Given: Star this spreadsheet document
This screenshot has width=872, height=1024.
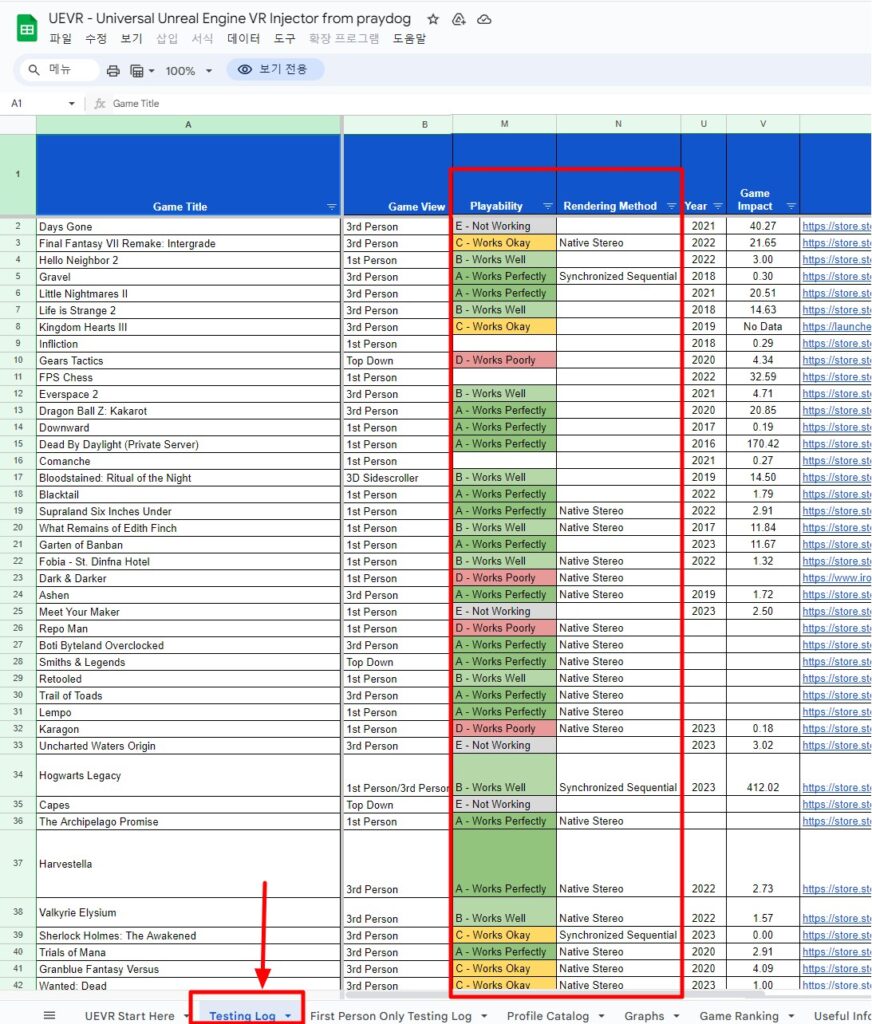Looking at the screenshot, I should pyautogui.click(x=432, y=19).
